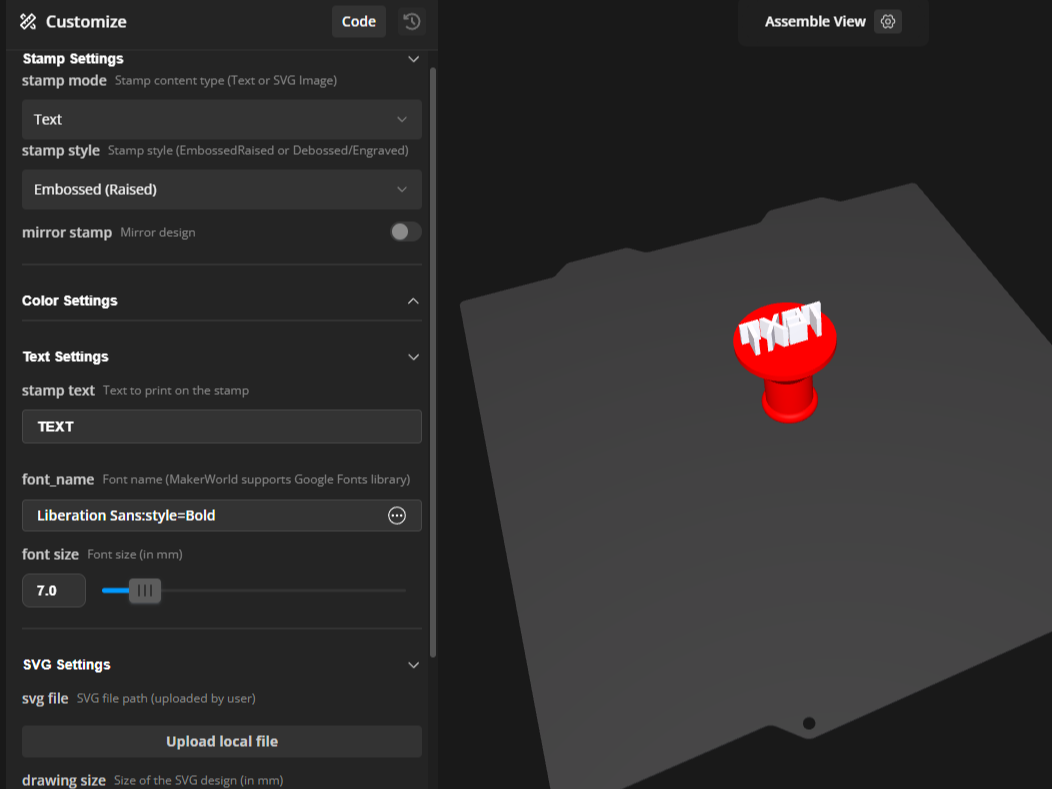The width and height of the screenshot is (1052, 789).
Task: Click Upload local file button
Action: 222,741
